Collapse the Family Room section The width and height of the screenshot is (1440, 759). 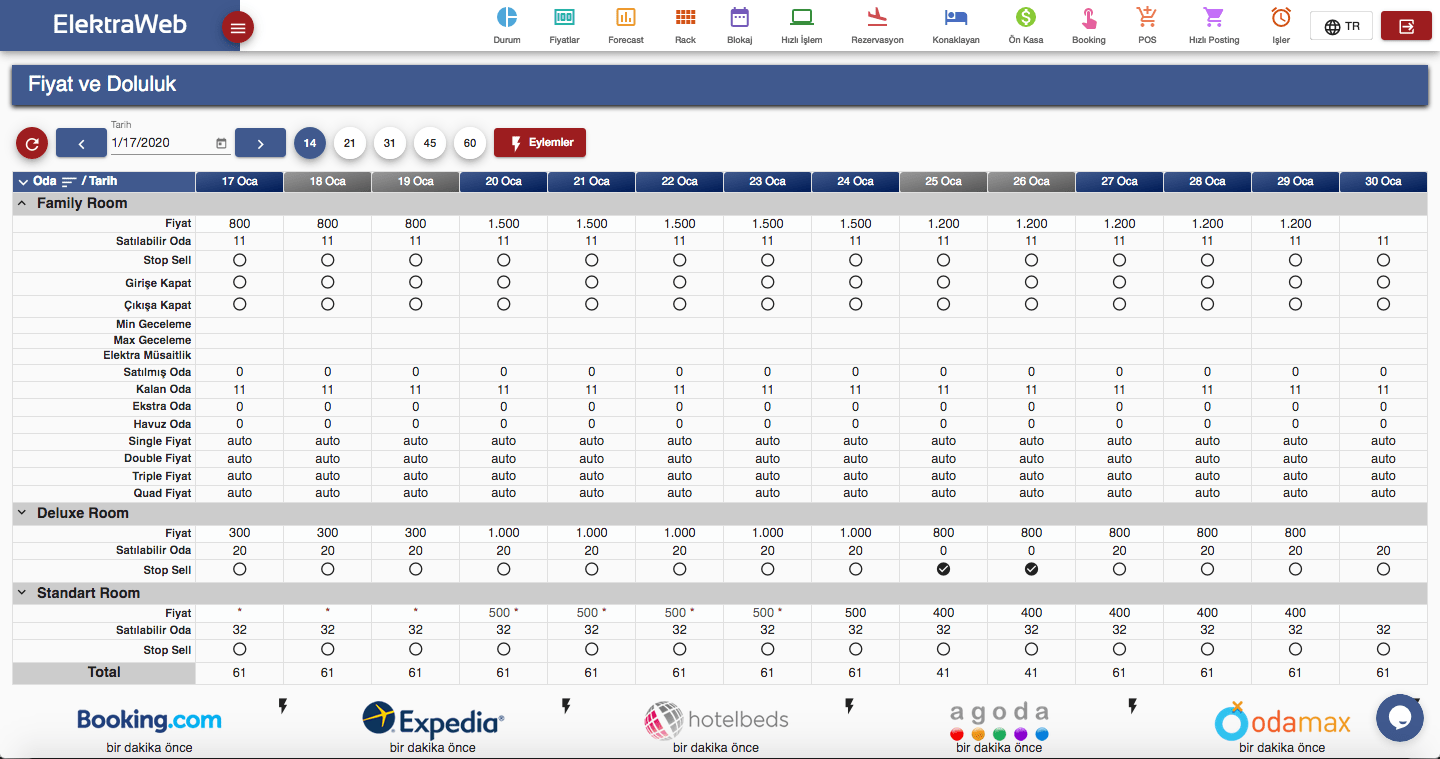tap(22, 203)
